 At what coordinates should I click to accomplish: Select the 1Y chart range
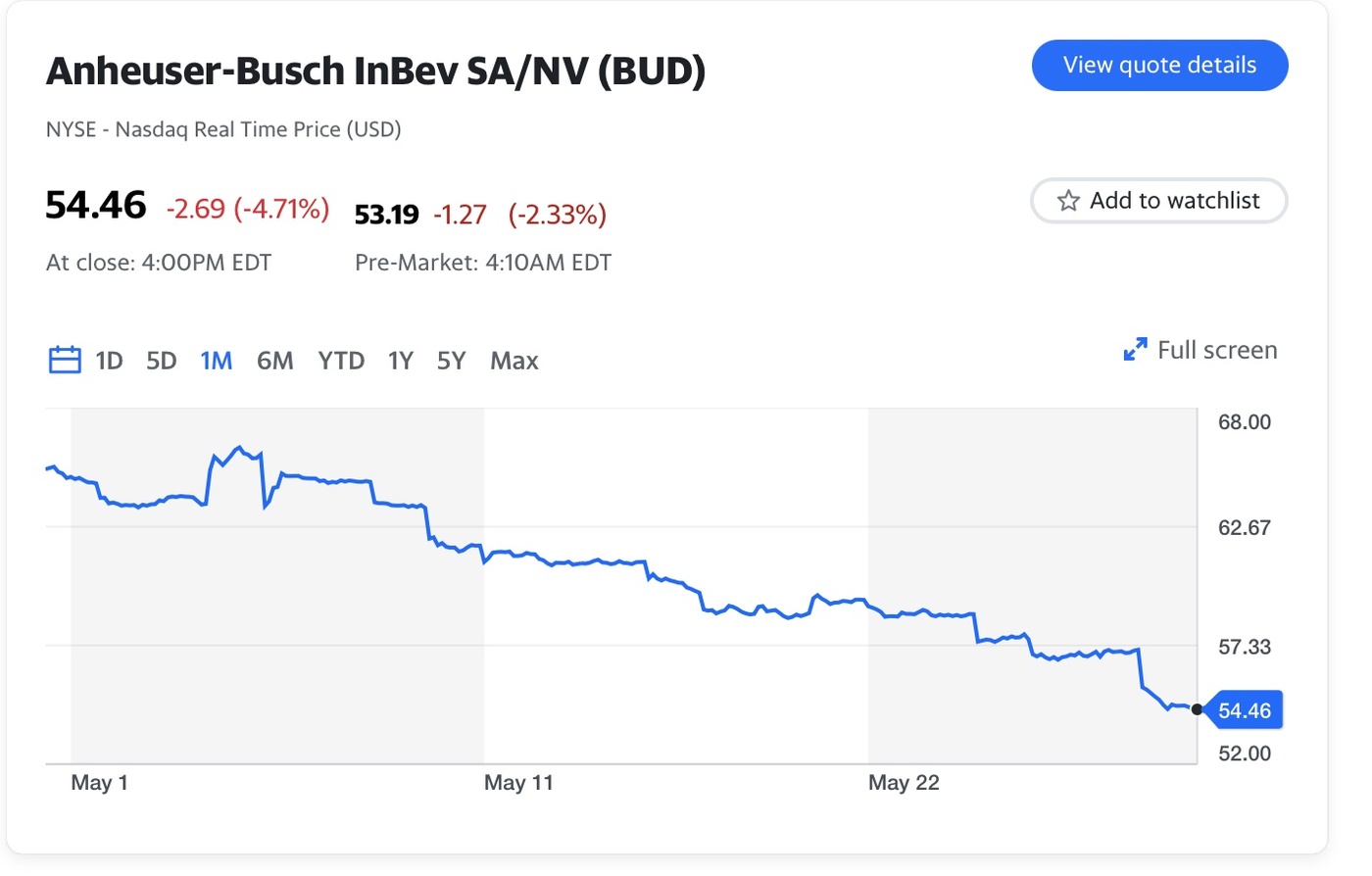400,361
